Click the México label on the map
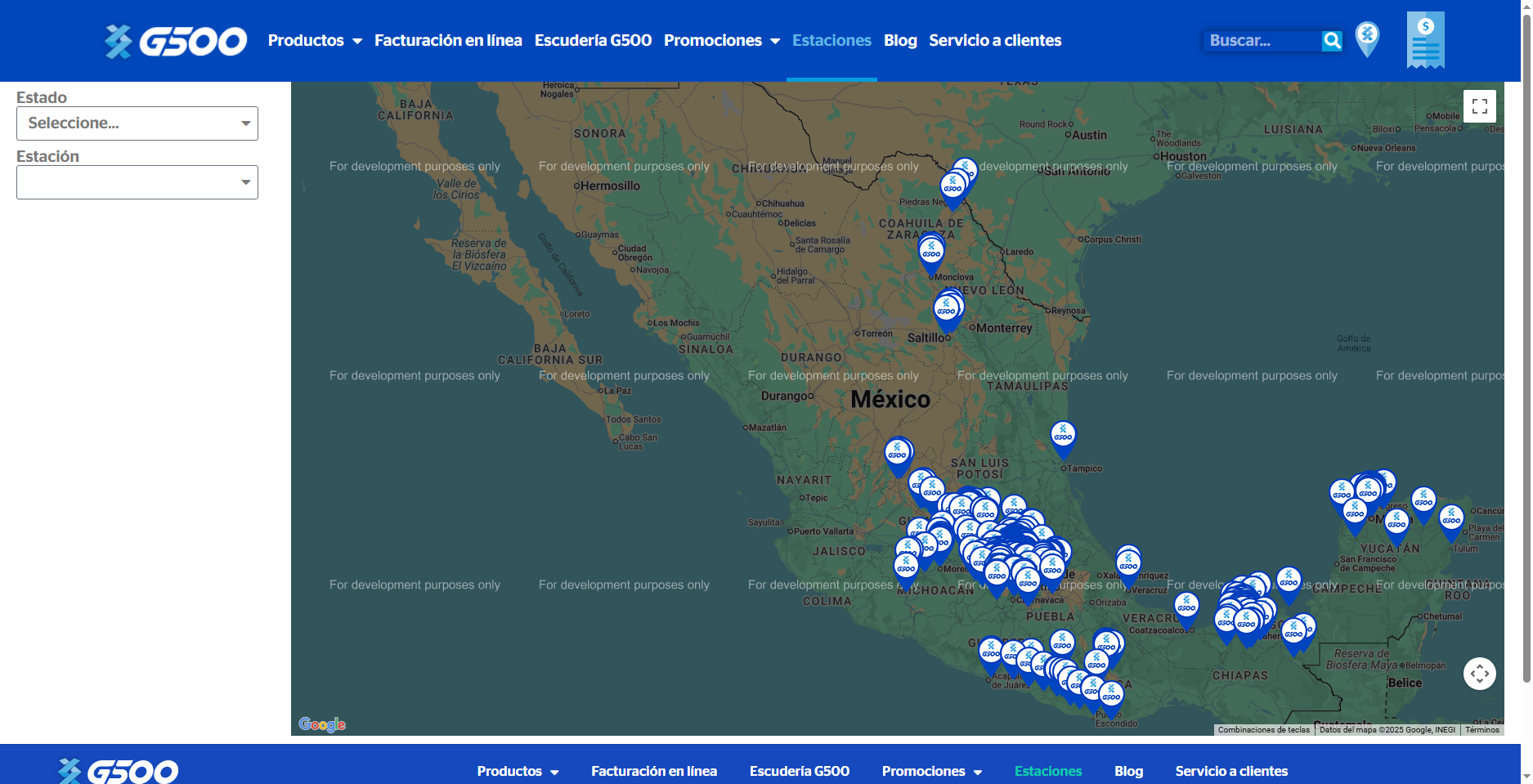 tap(890, 400)
